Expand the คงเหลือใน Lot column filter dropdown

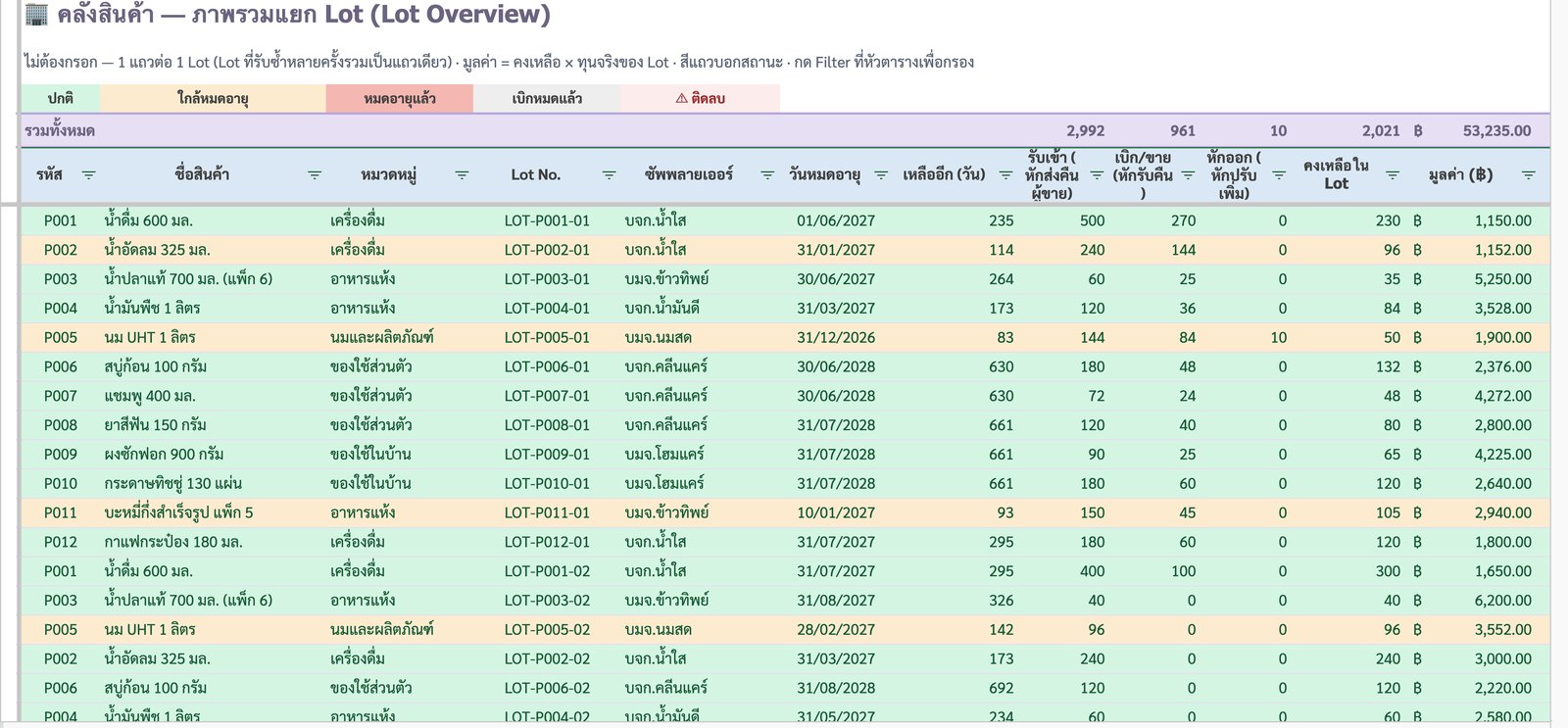1393,175
